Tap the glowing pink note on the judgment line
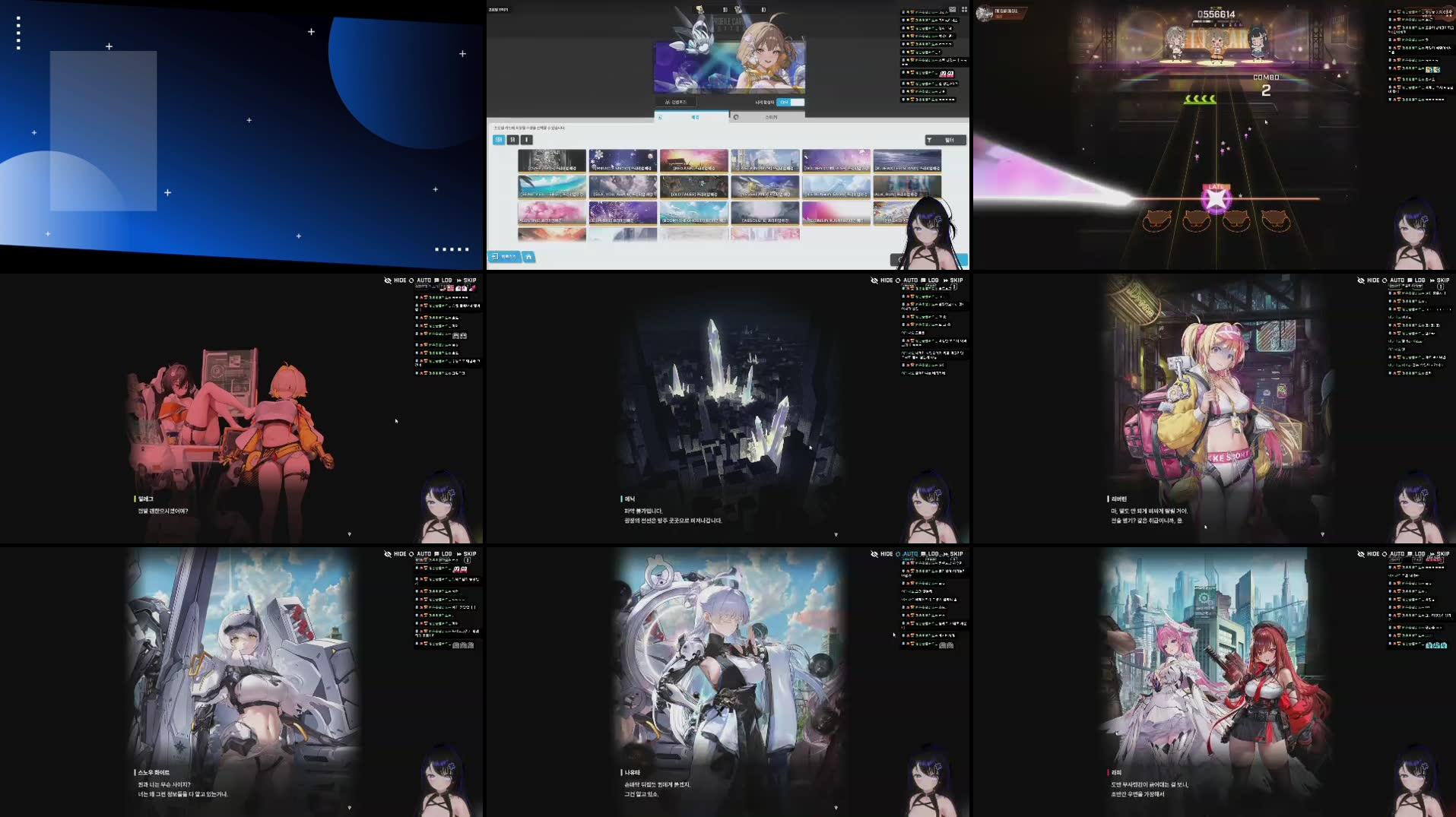This screenshot has height=817, width=1456. (1216, 199)
